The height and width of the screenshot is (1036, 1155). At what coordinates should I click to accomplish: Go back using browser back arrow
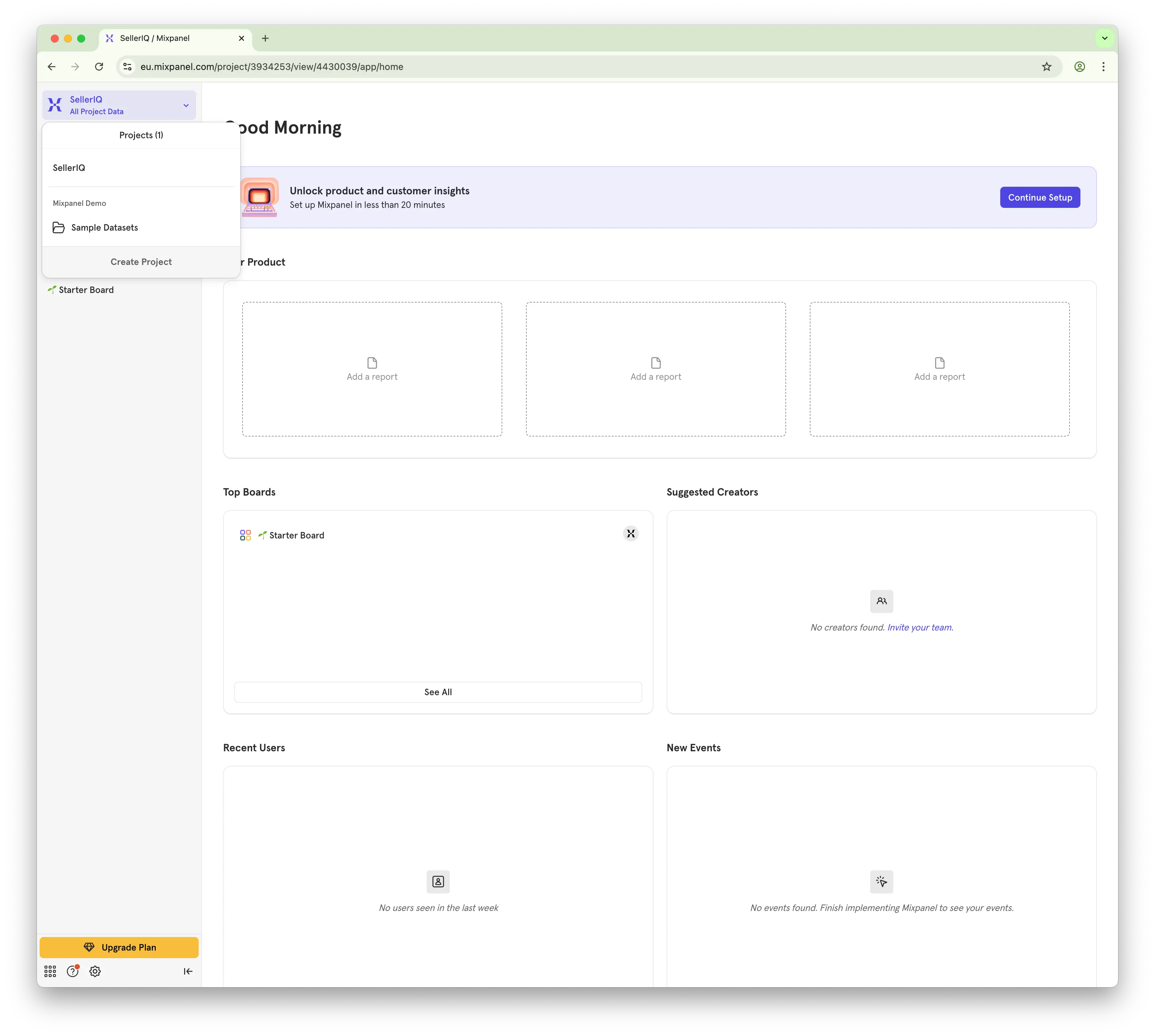[x=52, y=67]
